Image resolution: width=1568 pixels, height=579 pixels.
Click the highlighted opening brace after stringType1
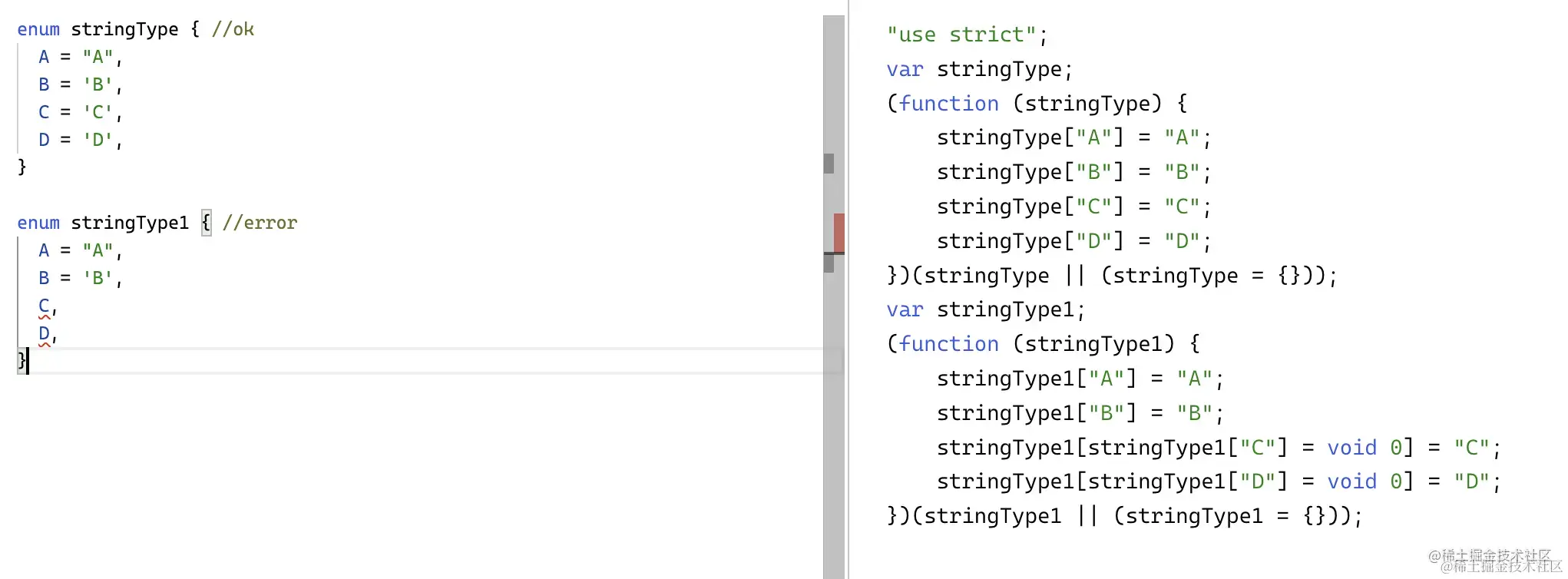click(x=206, y=223)
